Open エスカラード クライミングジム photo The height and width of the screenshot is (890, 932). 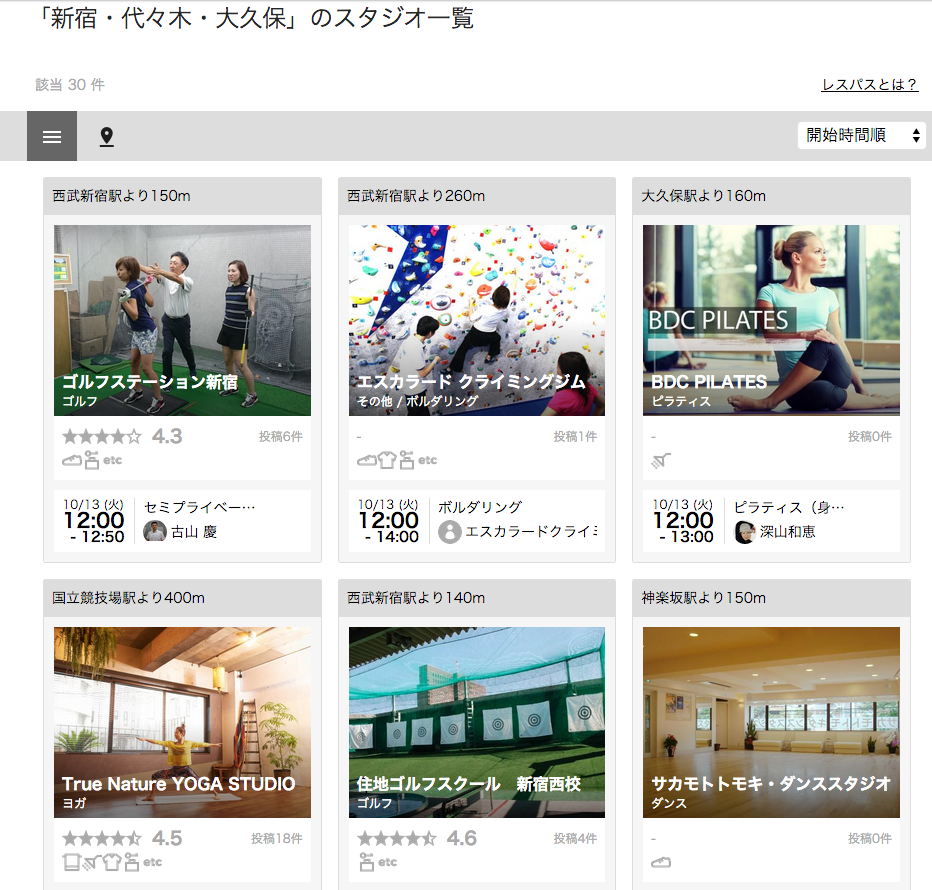tap(477, 320)
